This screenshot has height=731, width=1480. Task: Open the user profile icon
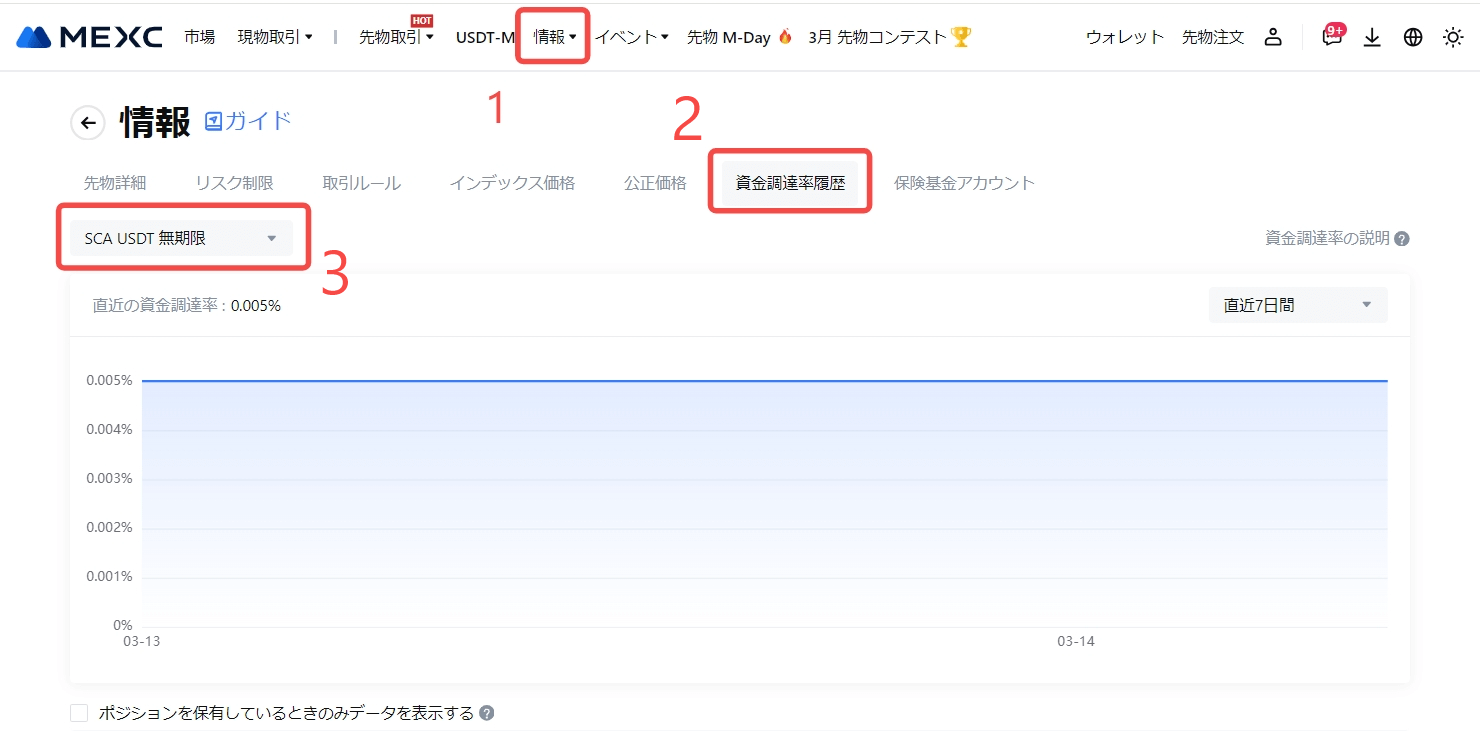tap(1272, 37)
